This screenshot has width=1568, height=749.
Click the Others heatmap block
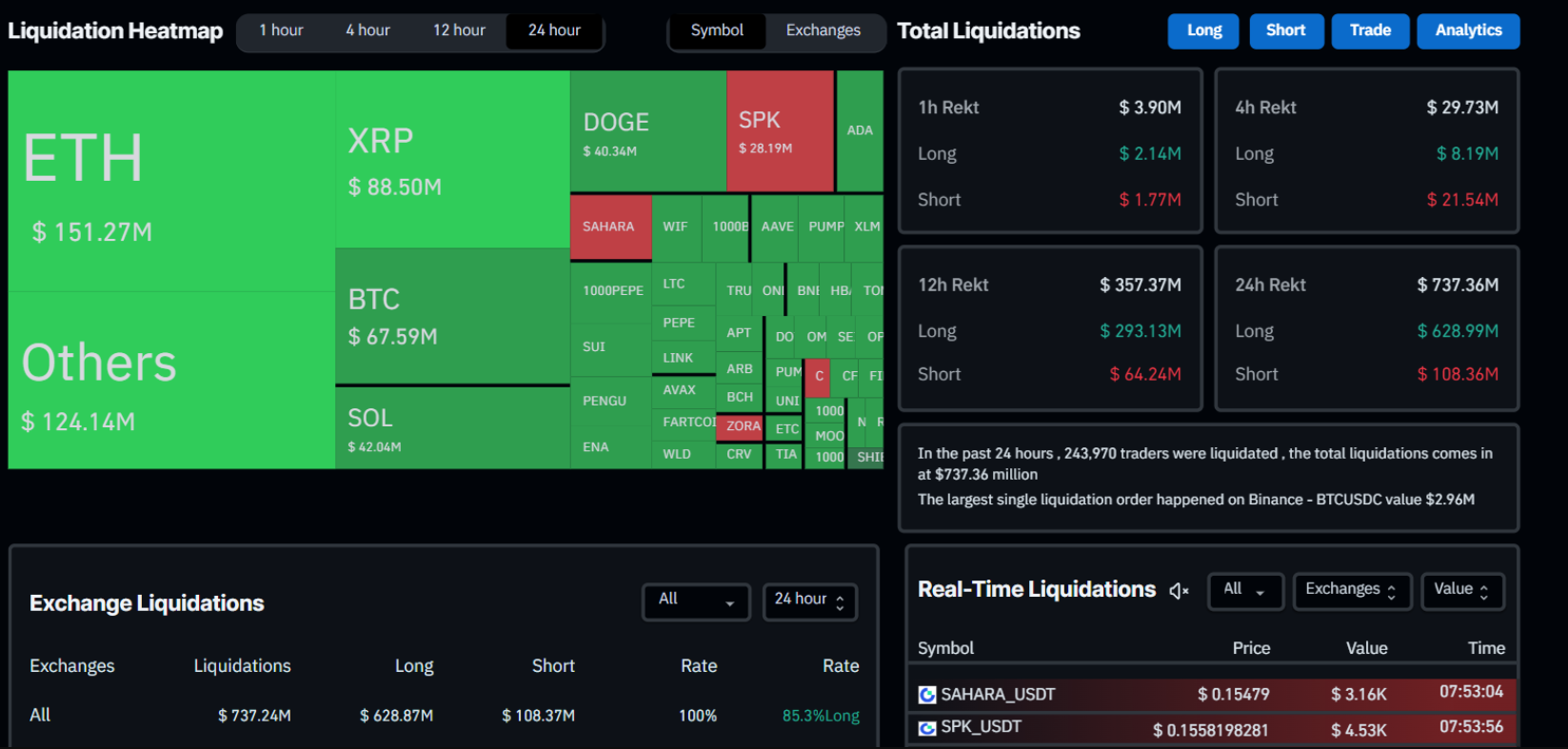click(x=171, y=381)
